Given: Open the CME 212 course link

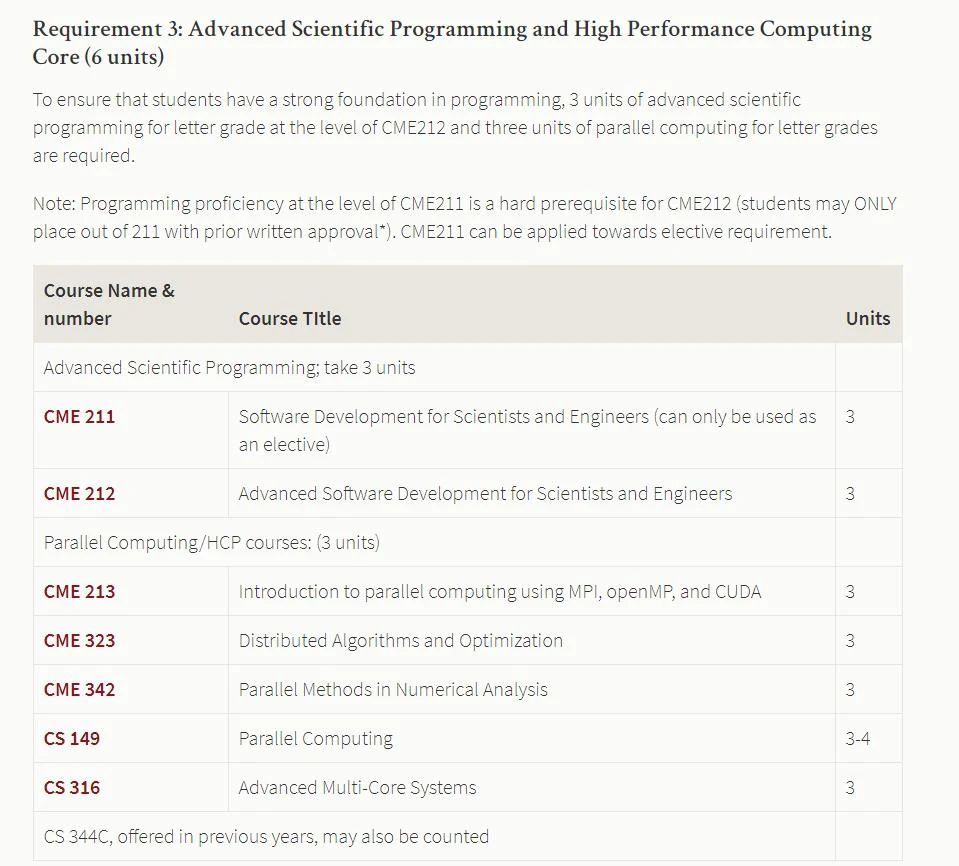Looking at the screenshot, I should point(80,494).
